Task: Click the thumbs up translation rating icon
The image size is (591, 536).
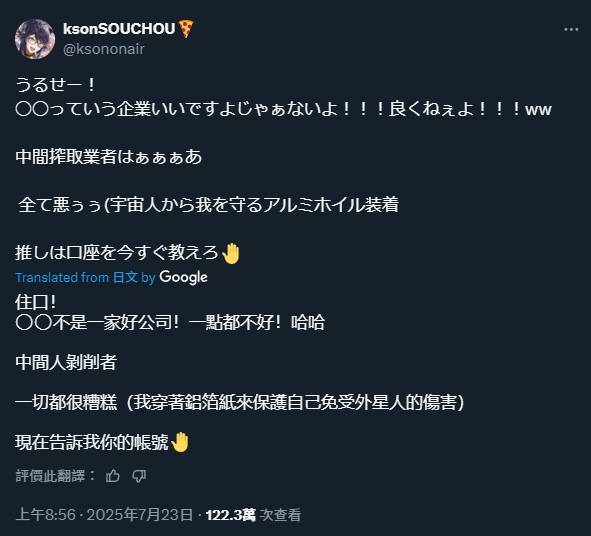Action: pos(113,476)
